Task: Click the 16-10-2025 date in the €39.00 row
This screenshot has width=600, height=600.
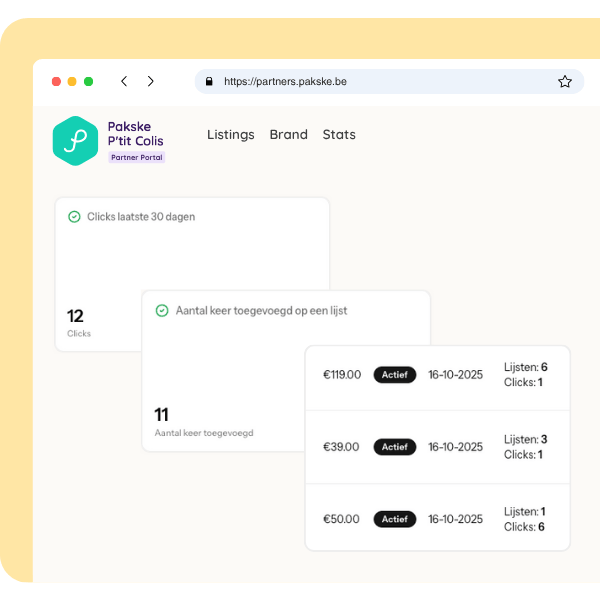Action: click(x=455, y=447)
